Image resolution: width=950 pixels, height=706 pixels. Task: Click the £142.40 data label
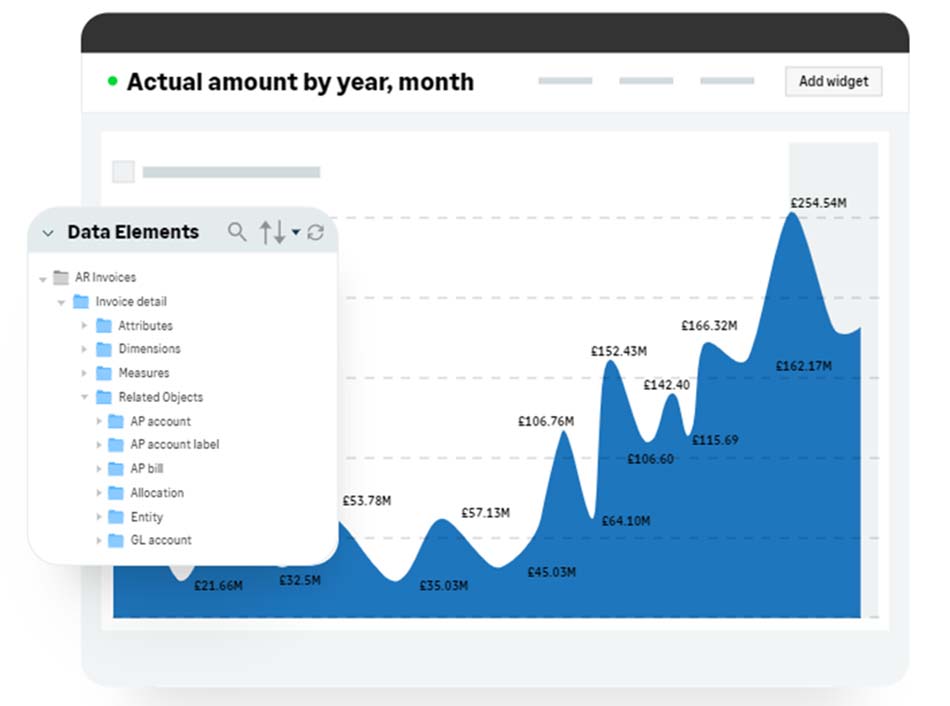point(666,385)
